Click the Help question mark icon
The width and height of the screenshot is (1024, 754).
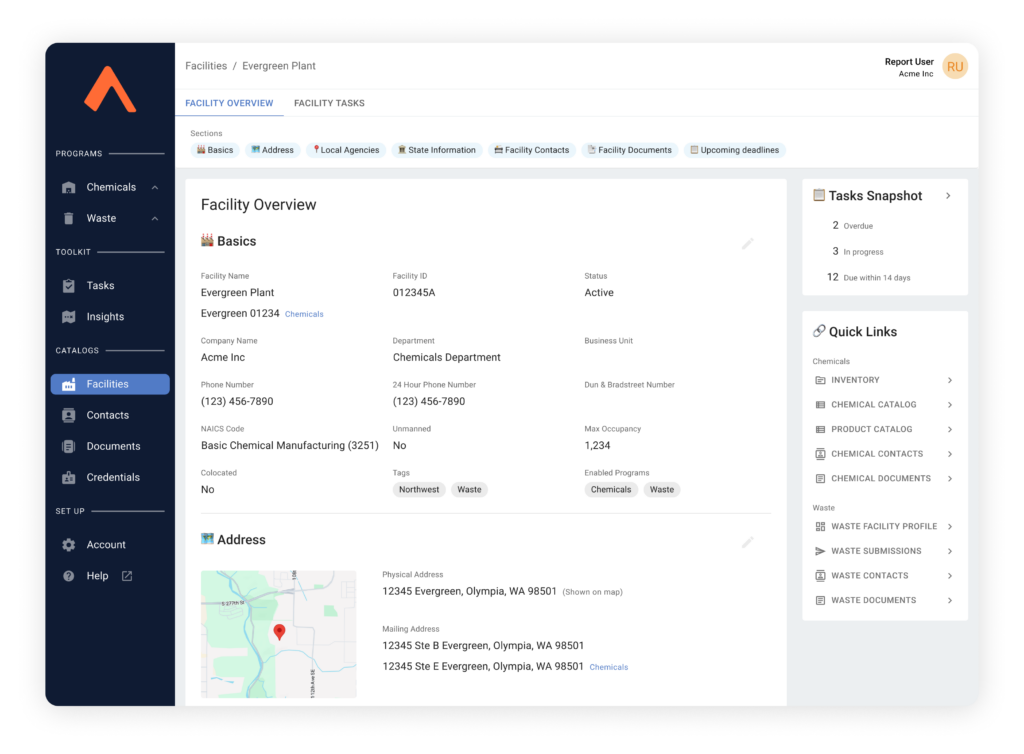pos(69,576)
